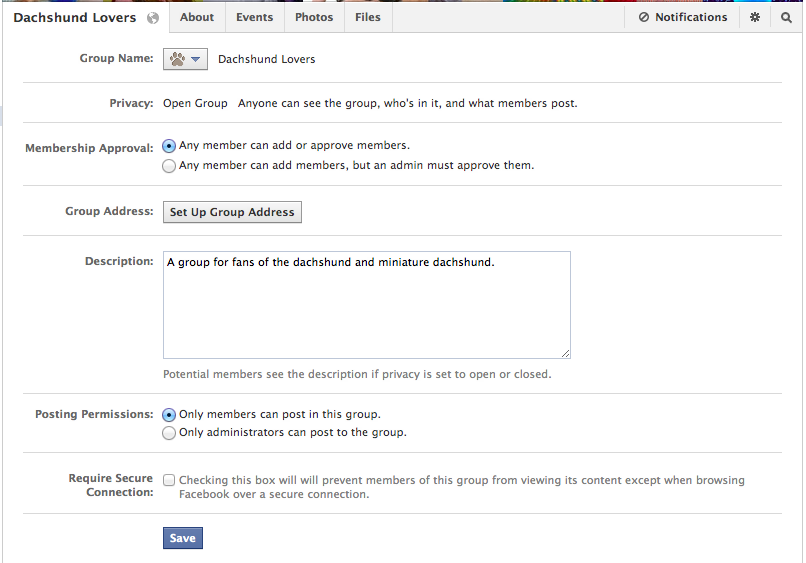
Task: Open the About tab
Action: click(197, 17)
